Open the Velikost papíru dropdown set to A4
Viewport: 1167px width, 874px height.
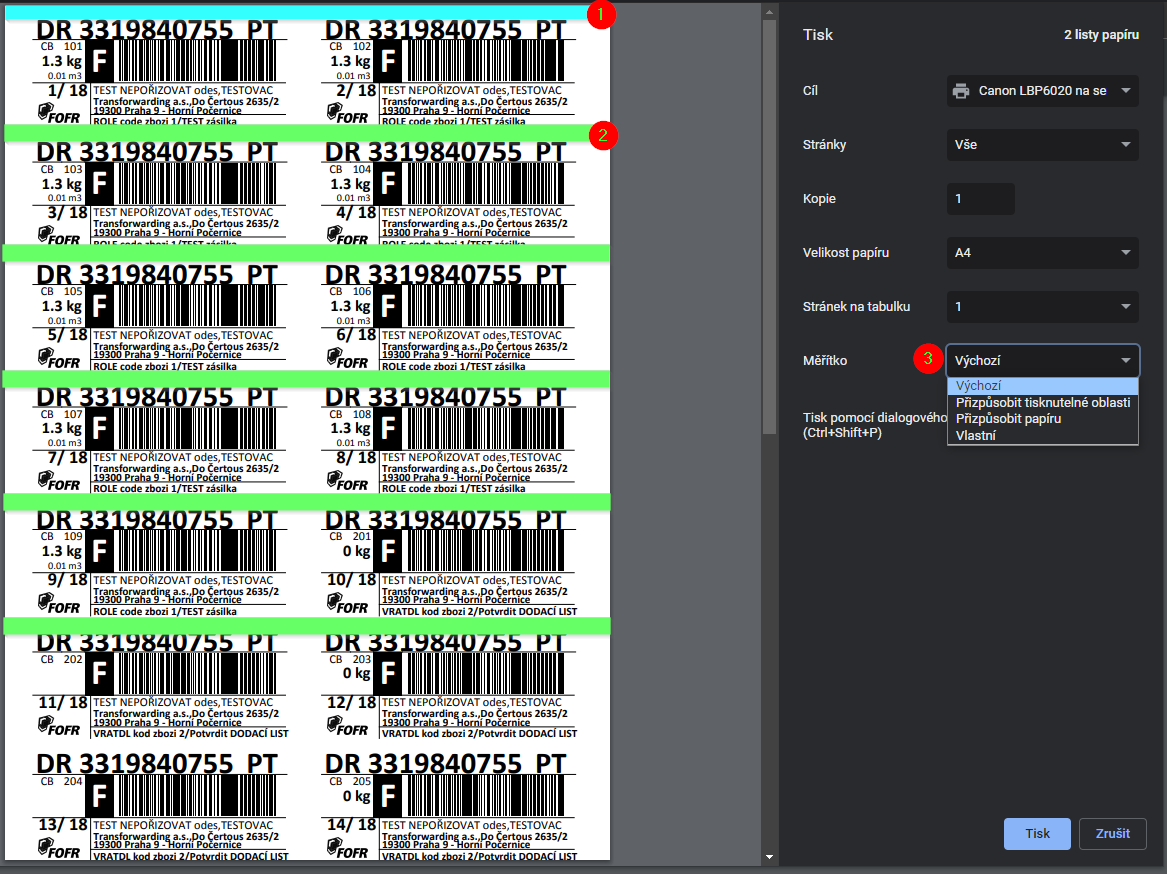pyautogui.click(x=1042, y=253)
